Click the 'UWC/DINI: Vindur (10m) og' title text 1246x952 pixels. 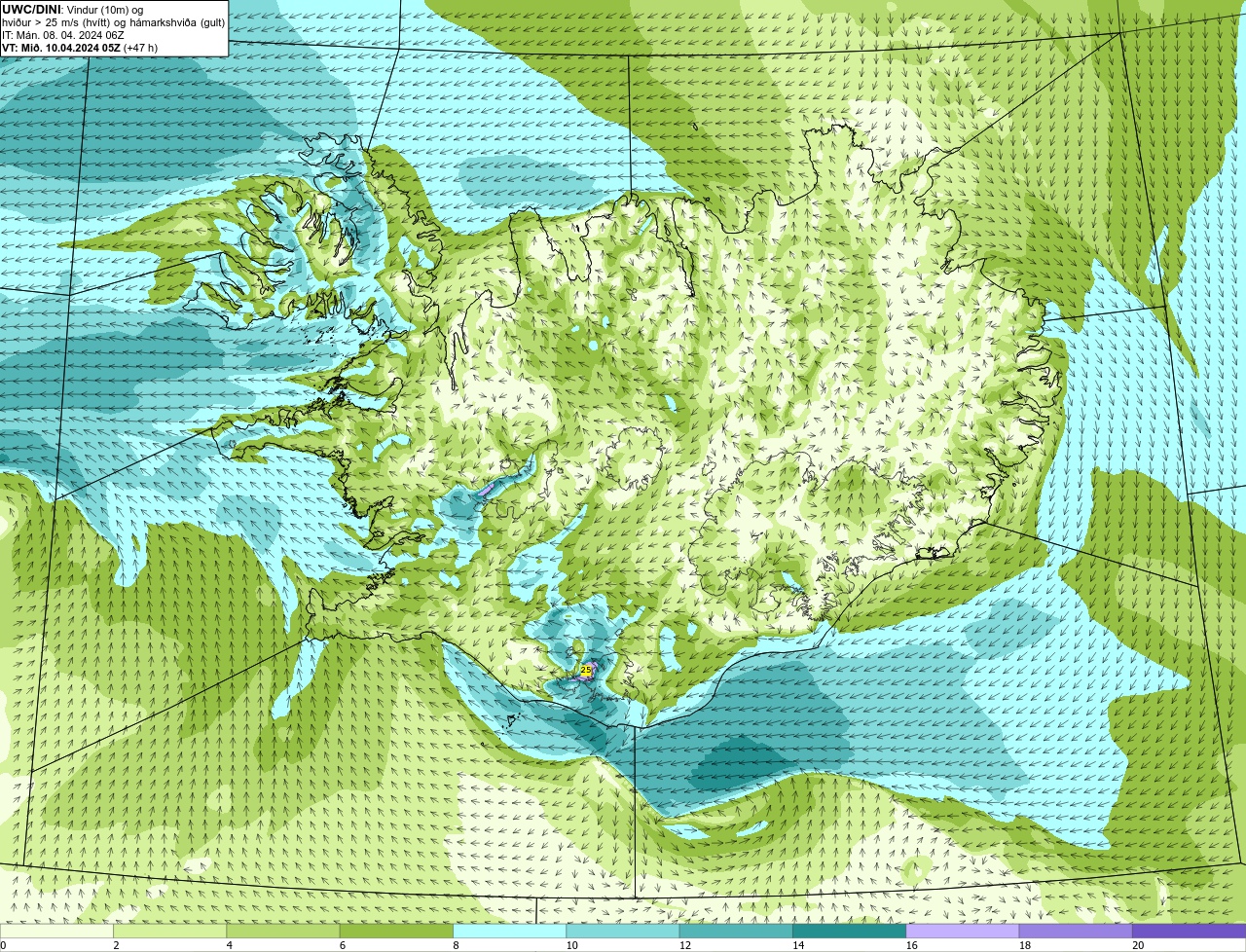click(x=73, y=10)
